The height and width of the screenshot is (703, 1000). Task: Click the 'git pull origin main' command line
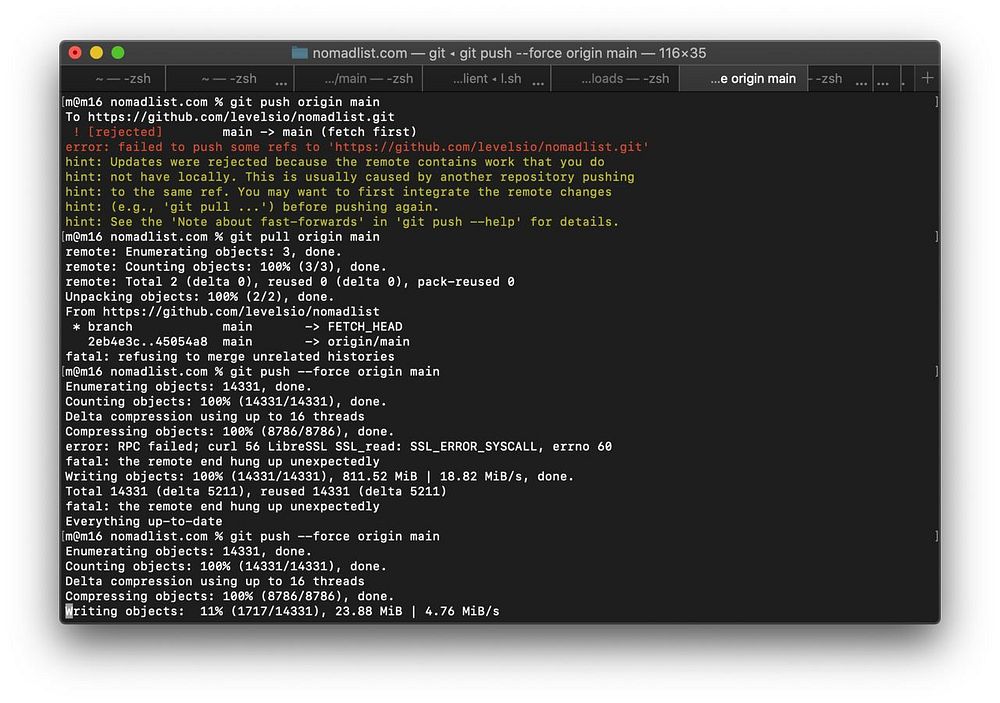click(223, 237)
